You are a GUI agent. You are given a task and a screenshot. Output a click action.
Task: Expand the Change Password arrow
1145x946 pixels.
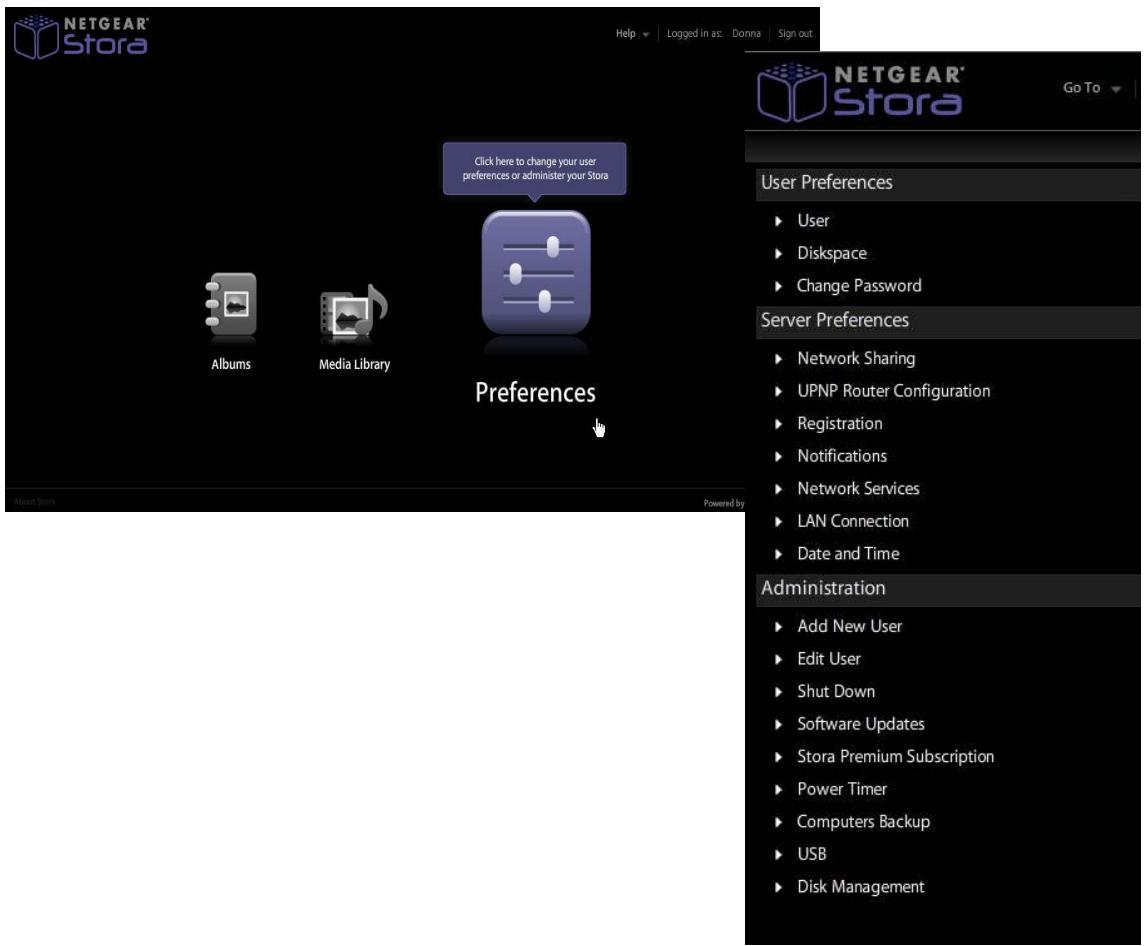(x=778, y=286)
